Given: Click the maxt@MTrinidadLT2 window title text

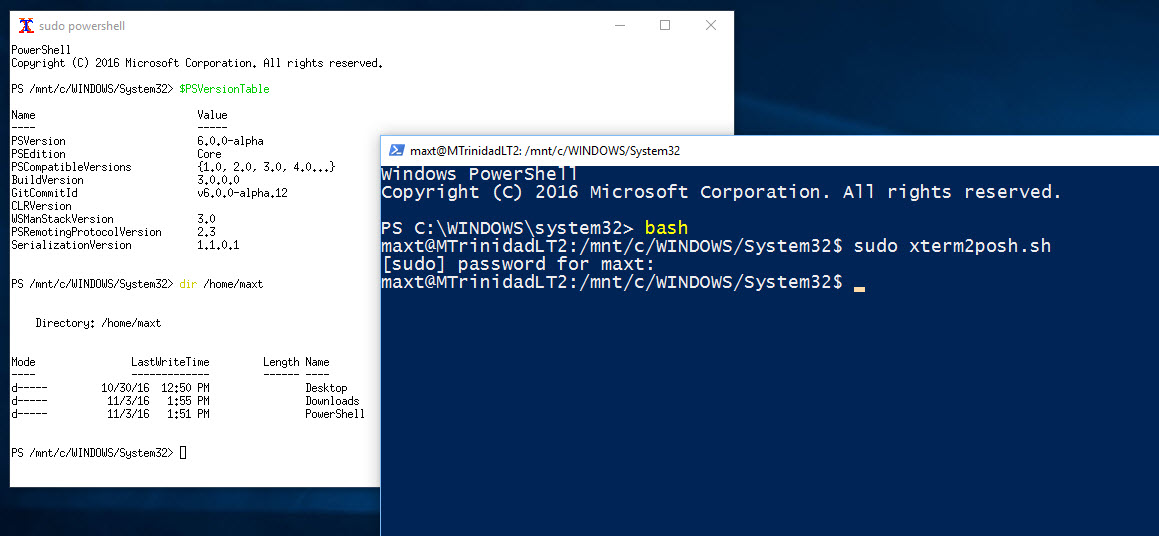Looking at the screenshot, I should pos(545,151).
